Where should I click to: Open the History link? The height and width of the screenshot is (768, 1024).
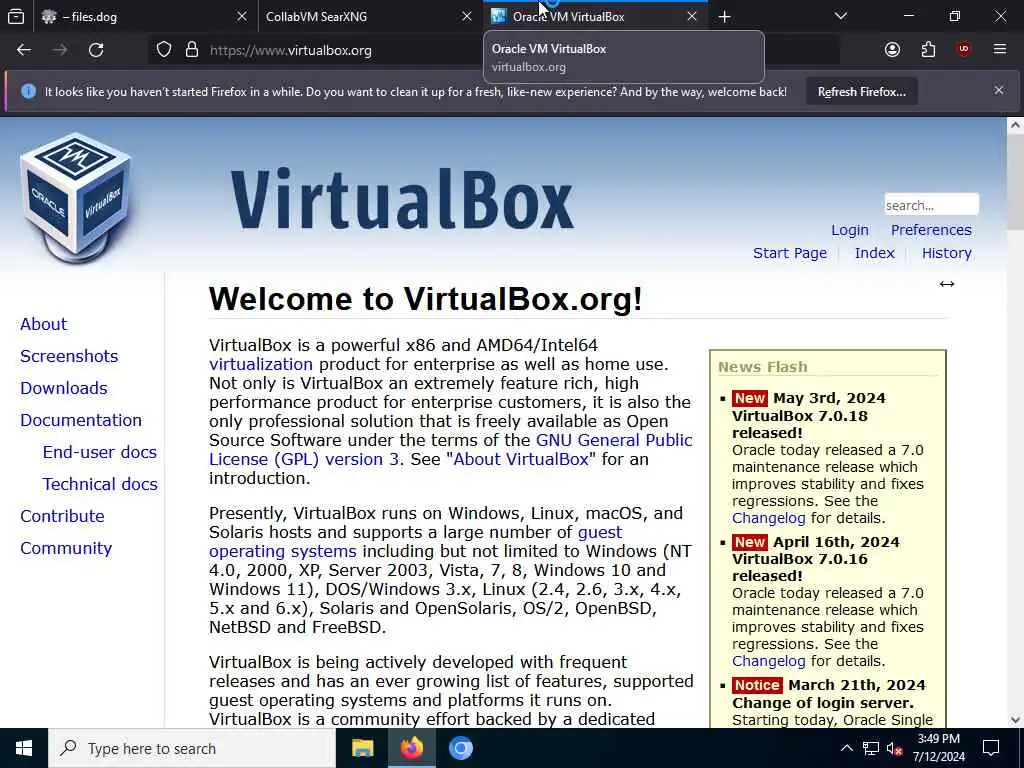coord(946,253)
